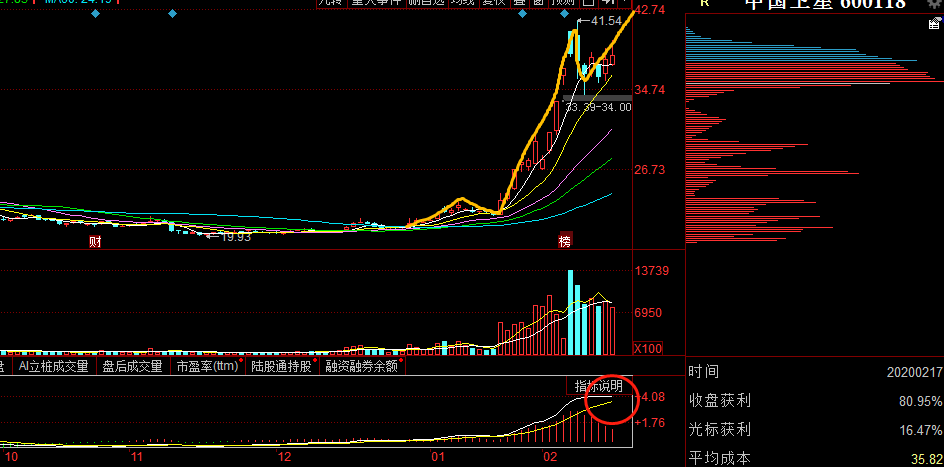Click the arrow-to-bar icon in top toolbar
The height and width of the screenshot is (467, 944).
[609, 3]
